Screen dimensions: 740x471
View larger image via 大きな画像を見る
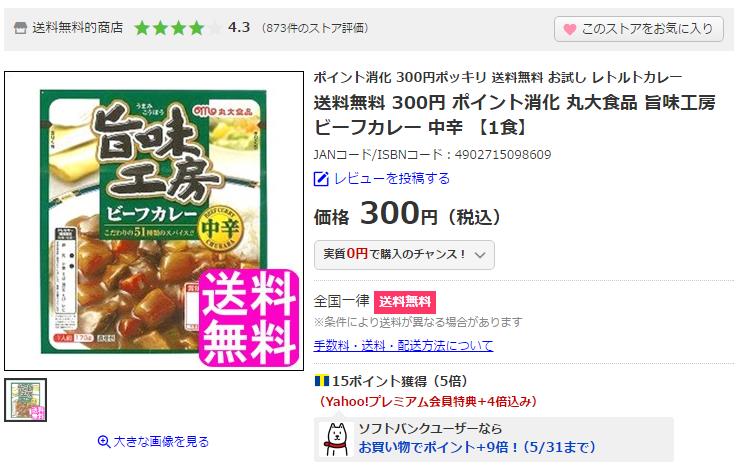(x=161, y=442)
